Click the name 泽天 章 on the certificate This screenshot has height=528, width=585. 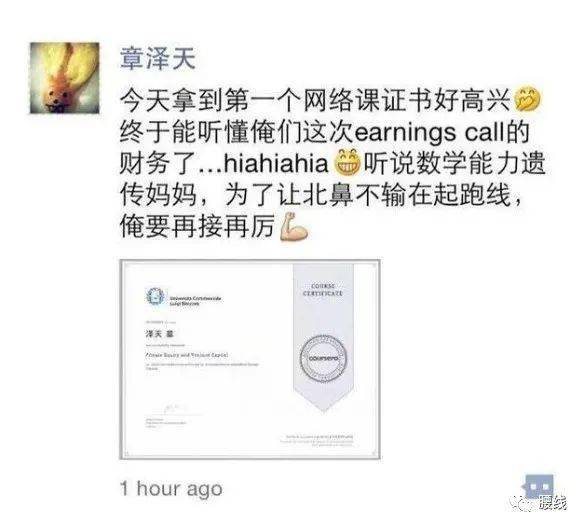[160, 334]
